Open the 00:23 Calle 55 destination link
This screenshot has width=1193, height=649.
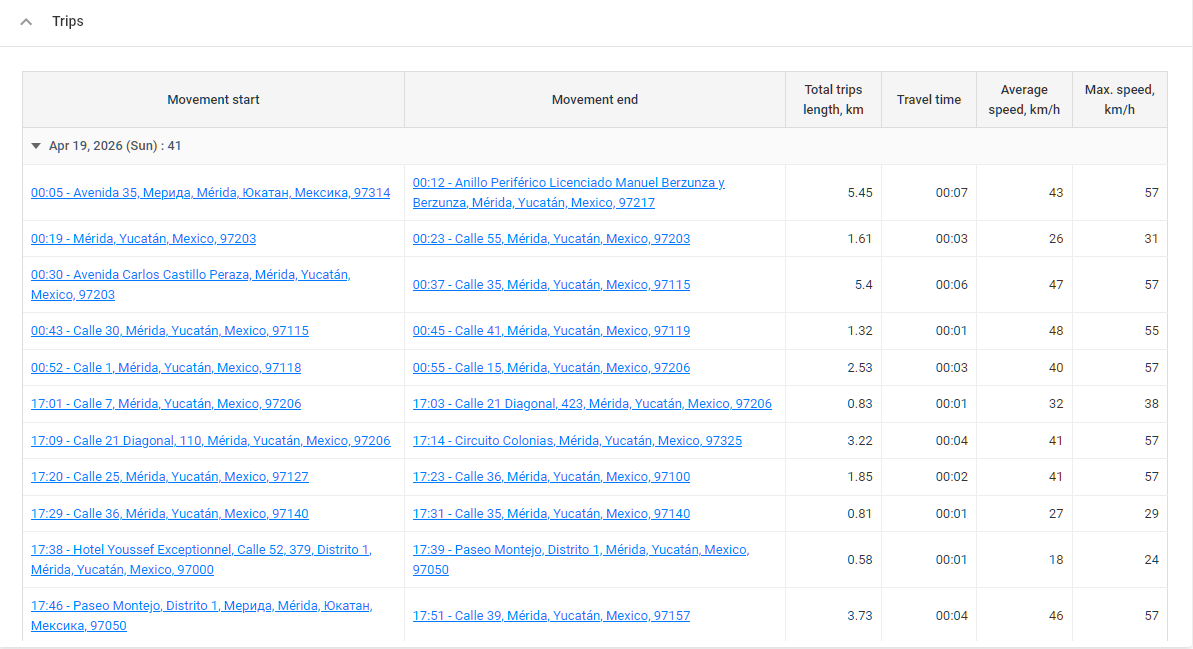pyautogui.click(x=551, y=238)
